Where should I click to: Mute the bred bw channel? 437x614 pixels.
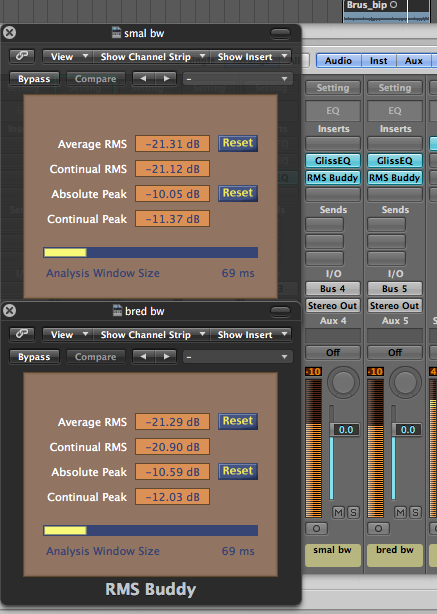(x=400, y=512)
